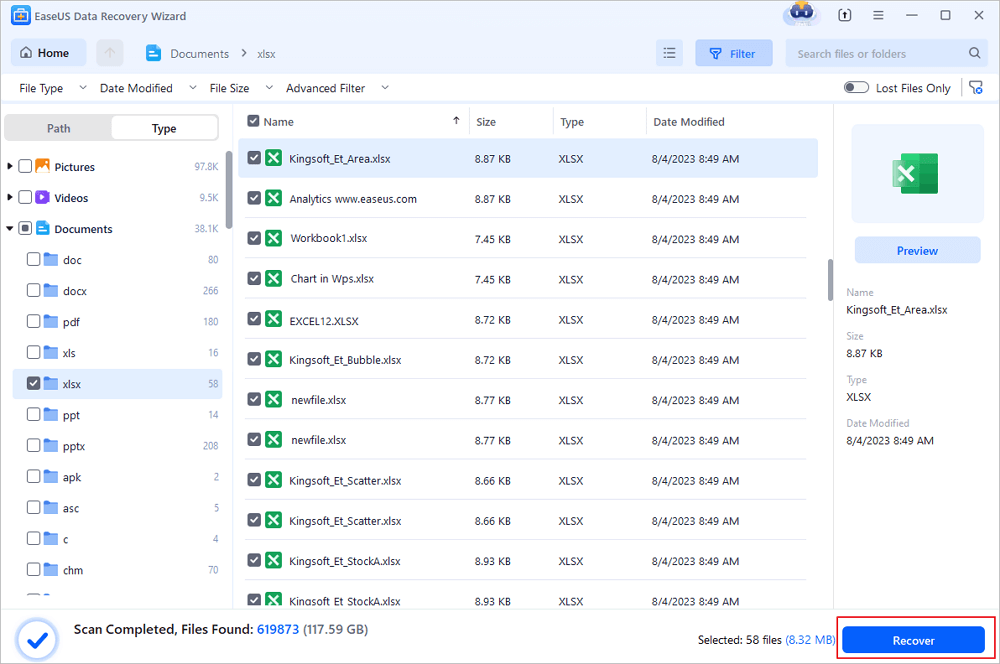
Task: Open the user avatar icon in title bar
Action: 802,15
